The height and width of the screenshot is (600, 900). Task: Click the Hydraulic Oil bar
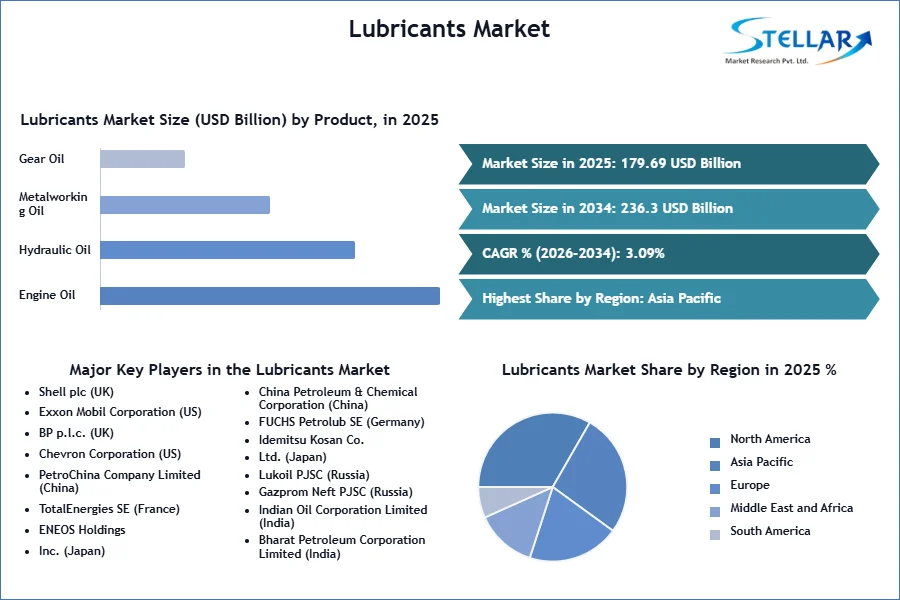[x=227, y=250]
